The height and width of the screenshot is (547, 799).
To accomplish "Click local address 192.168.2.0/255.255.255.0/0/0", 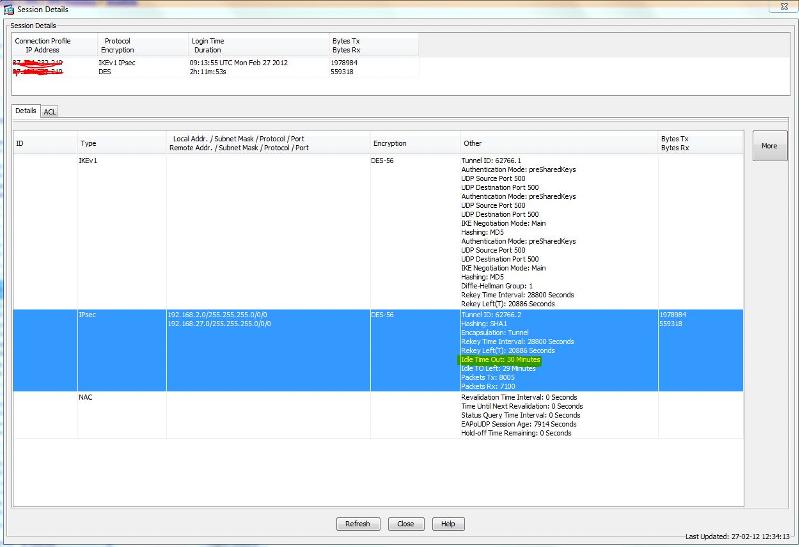I will (218, 315).
